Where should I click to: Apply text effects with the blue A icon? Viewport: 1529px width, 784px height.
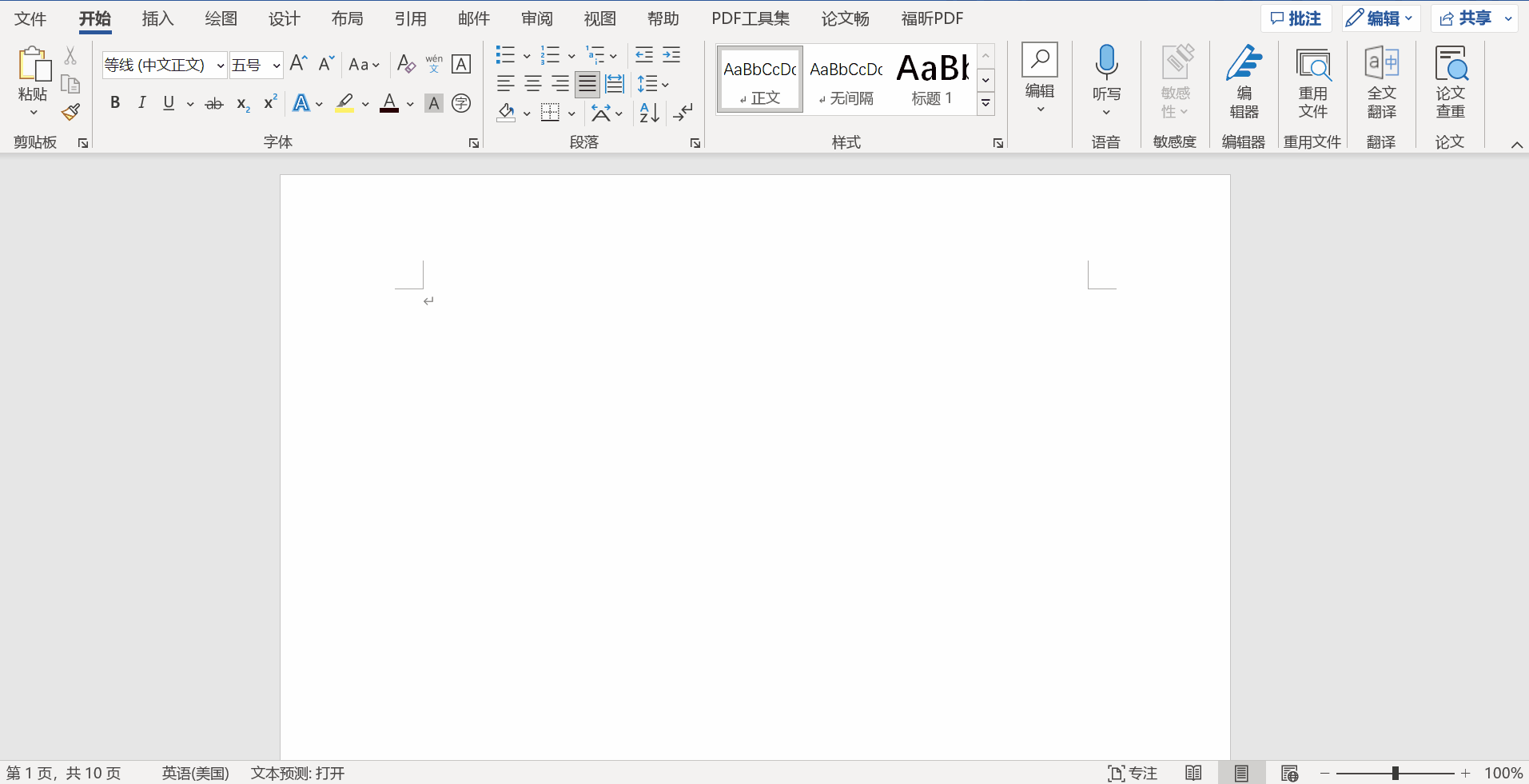pyautogui.click(x=301, y=103)
